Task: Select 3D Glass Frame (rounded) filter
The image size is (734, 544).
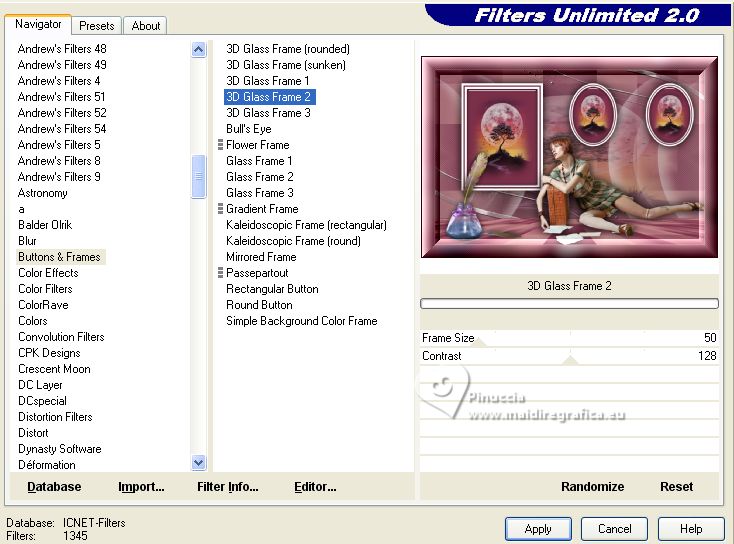Action: tap(287, 49)
